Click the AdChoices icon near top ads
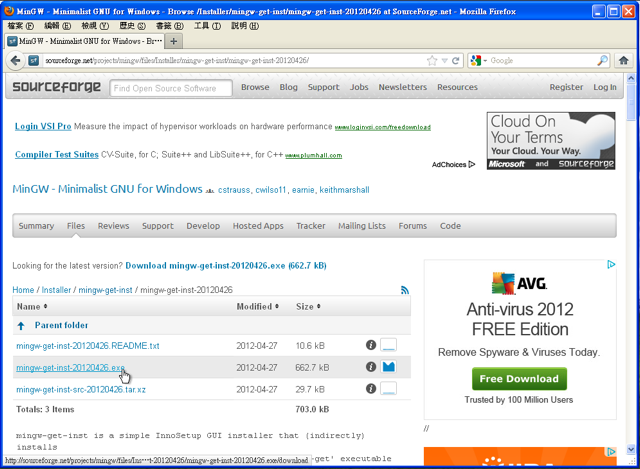The height and width of the screenshot is (469, 640). 472,164
